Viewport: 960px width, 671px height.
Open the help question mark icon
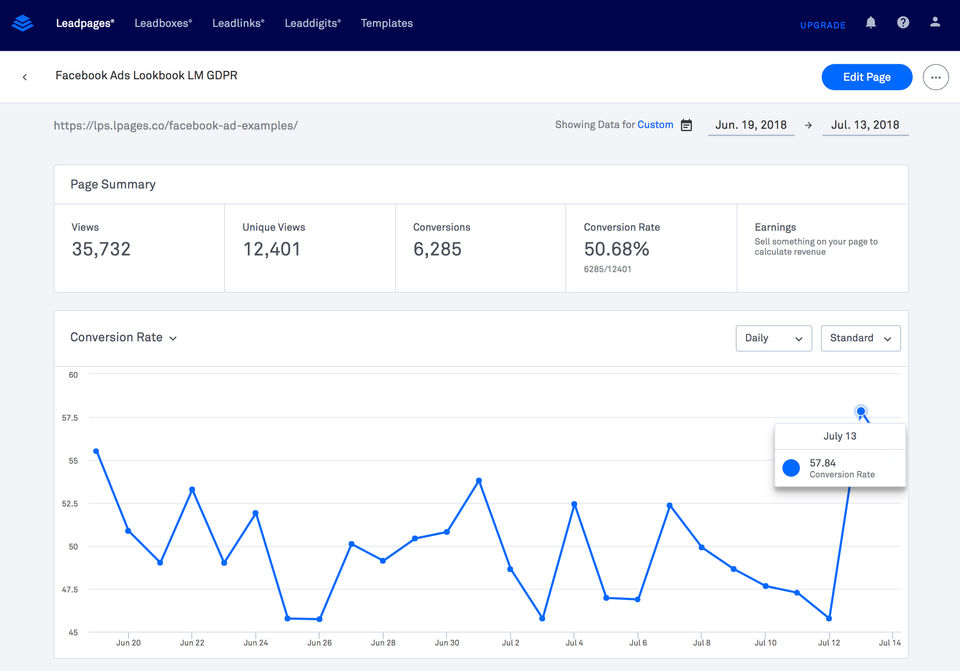coord(903,23)
